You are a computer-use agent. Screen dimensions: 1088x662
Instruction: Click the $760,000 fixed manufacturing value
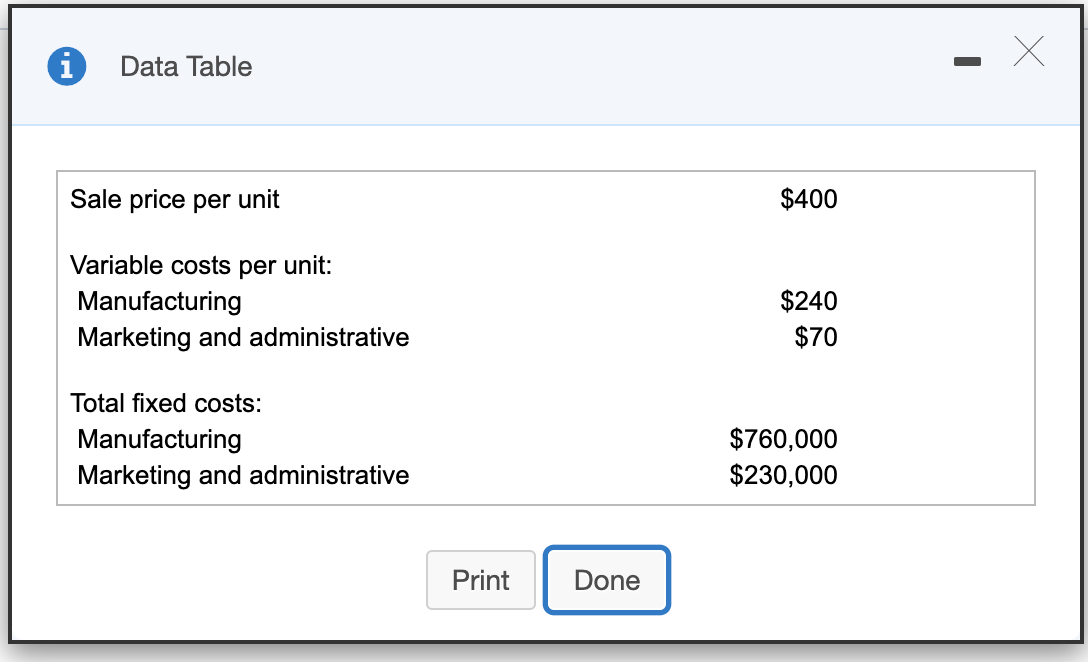click(x=784, y=440)
